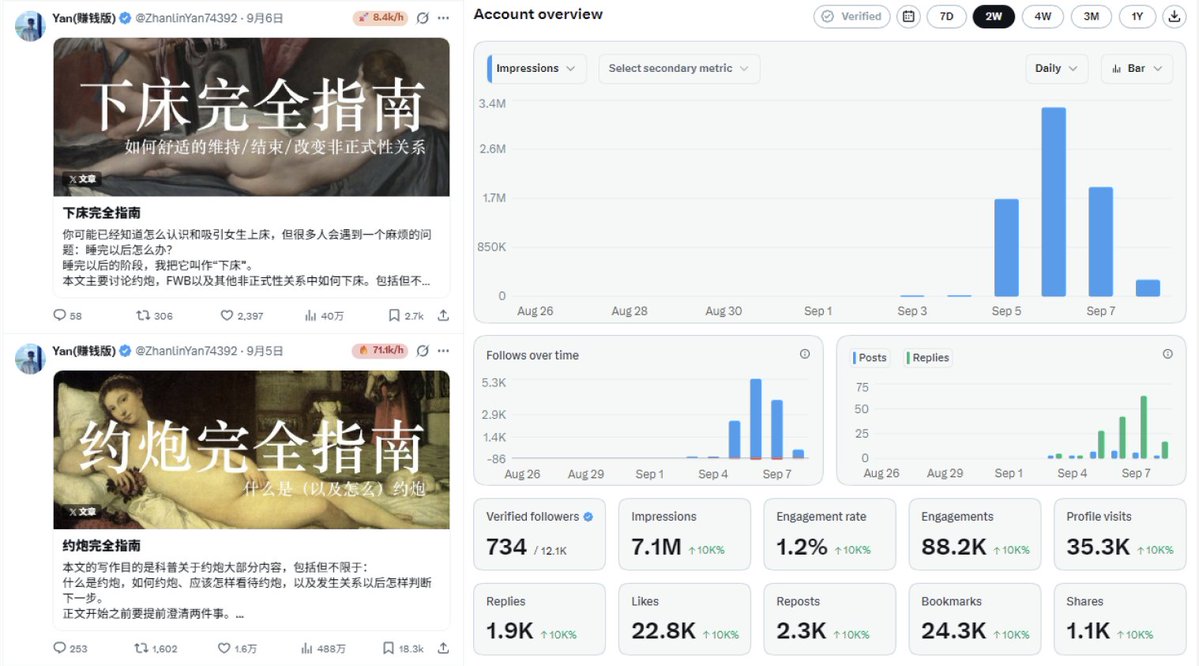The width and height of the screenshot is (1199, 666).
Task: Open more options on 9月5日 post
Action: [444, 350]
